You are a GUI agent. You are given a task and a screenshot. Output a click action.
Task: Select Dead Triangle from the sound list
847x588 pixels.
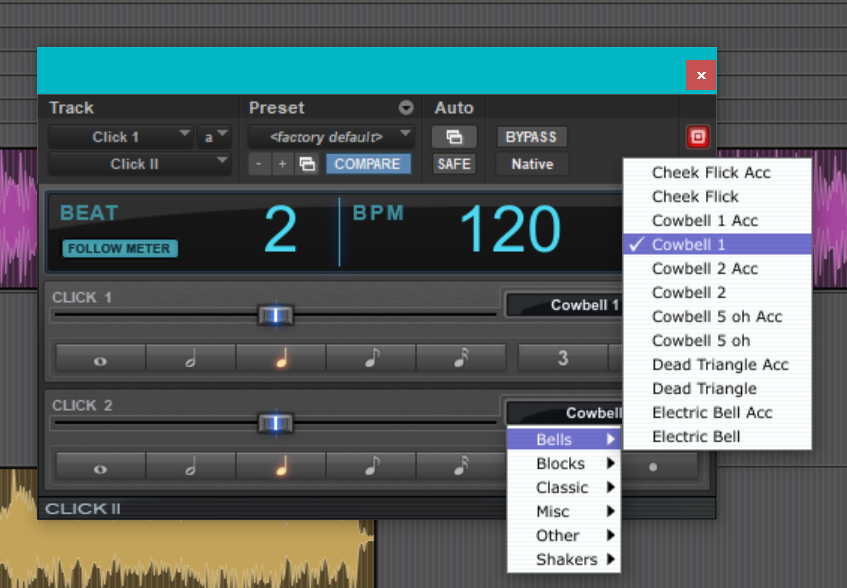click(703, 389)
